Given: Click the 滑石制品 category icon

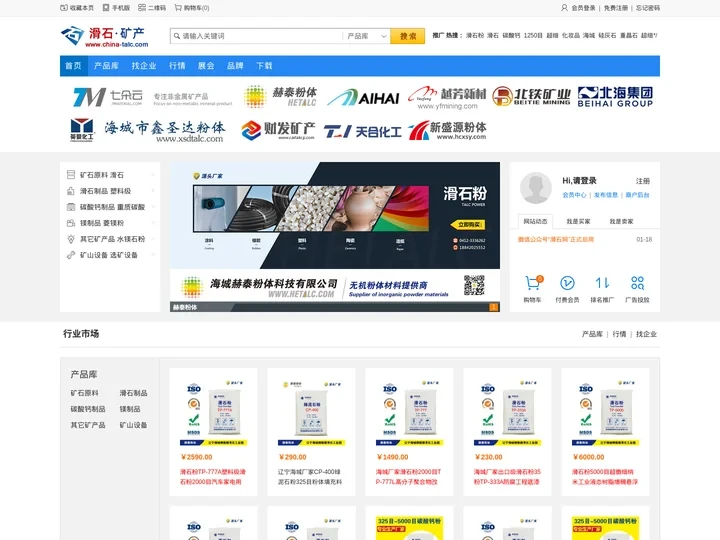Looking at the screenshot, I should point(71,191).
